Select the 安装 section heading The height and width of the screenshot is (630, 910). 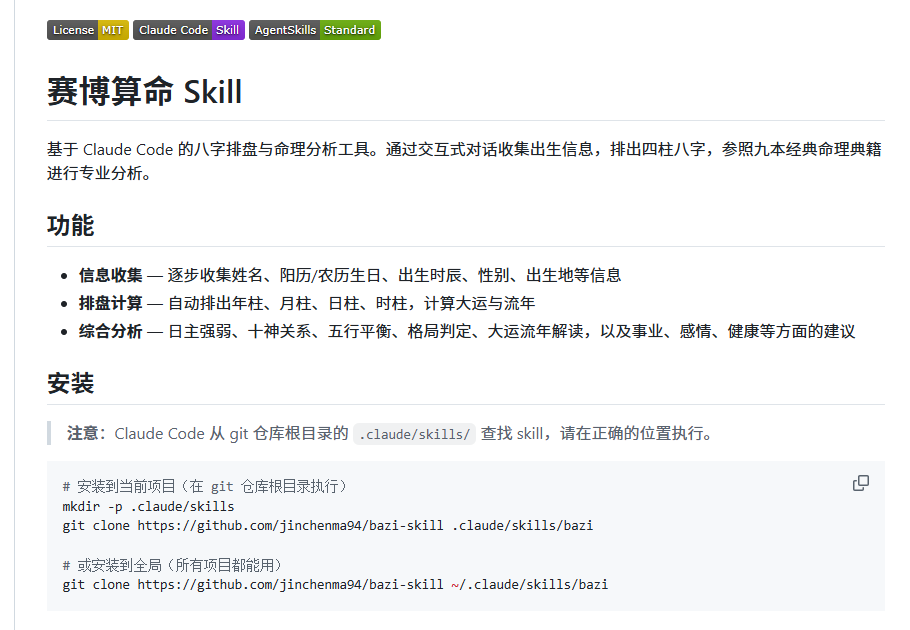(70, 383)
